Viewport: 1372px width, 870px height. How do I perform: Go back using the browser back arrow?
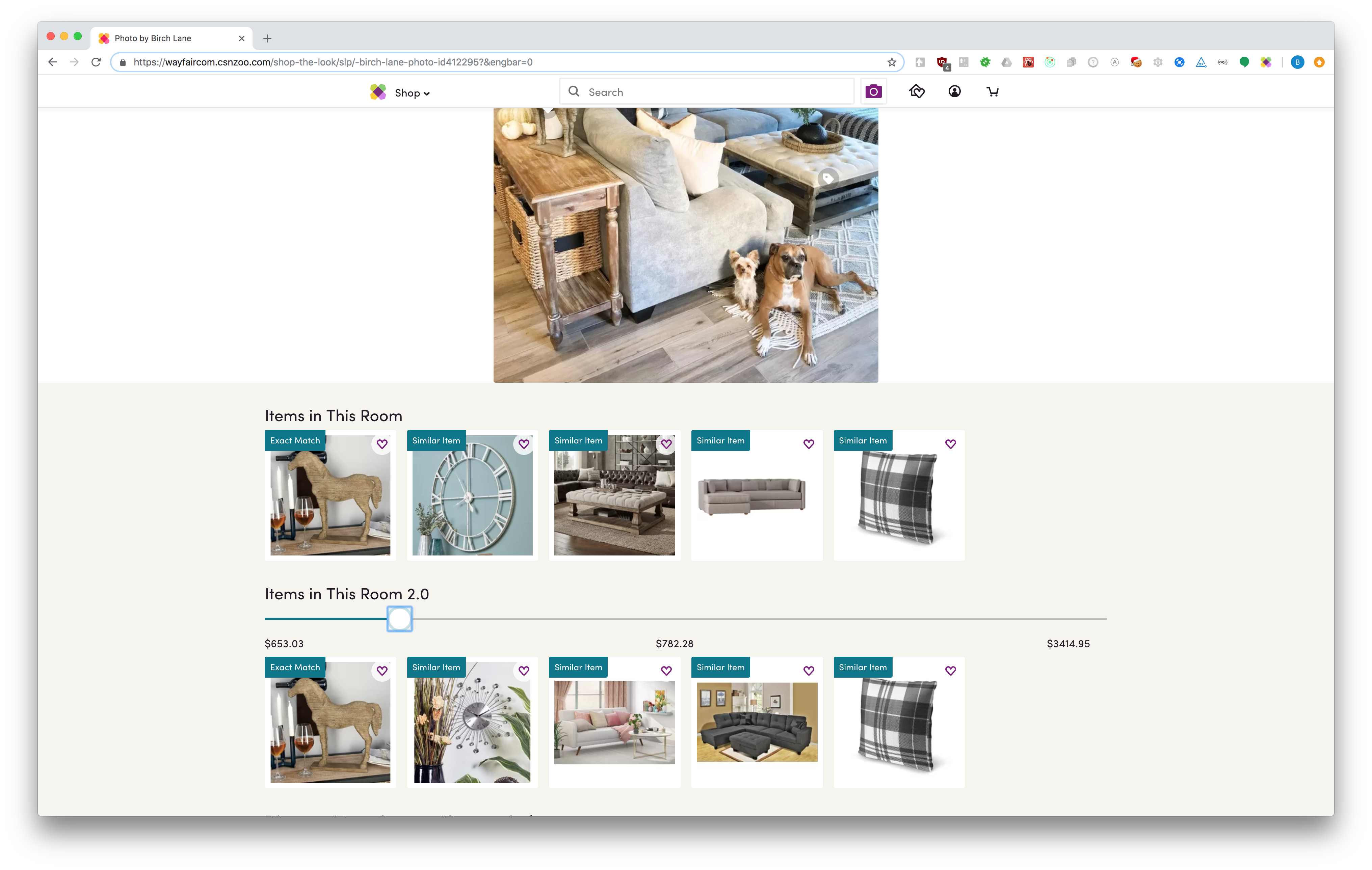[x=52, y=62]
